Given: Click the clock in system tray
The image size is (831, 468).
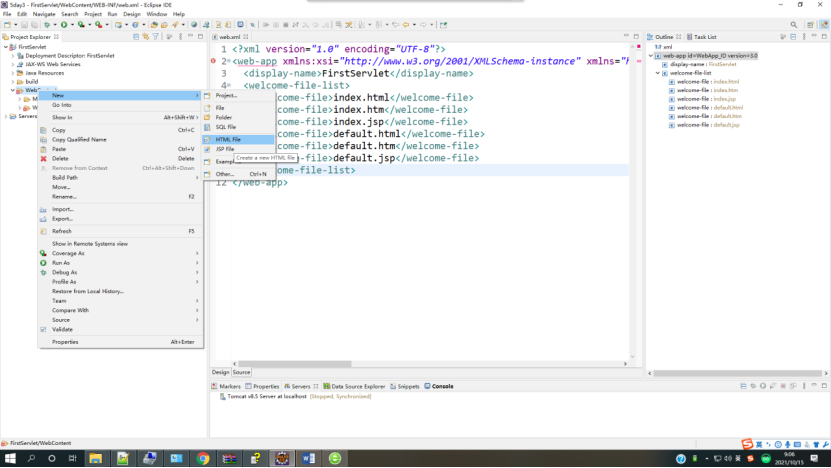Looking at the screenshot, I should 789,458.
